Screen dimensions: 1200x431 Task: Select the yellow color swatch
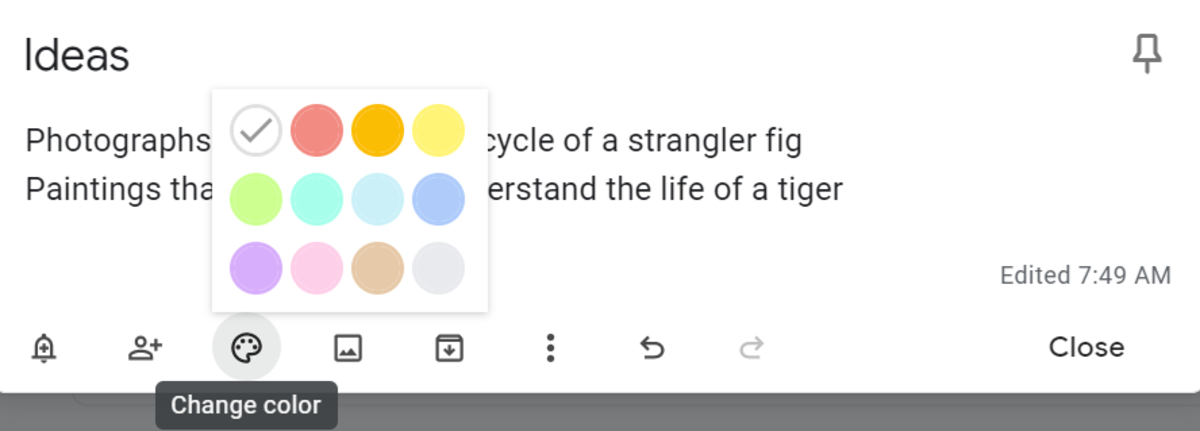point(439,130)
